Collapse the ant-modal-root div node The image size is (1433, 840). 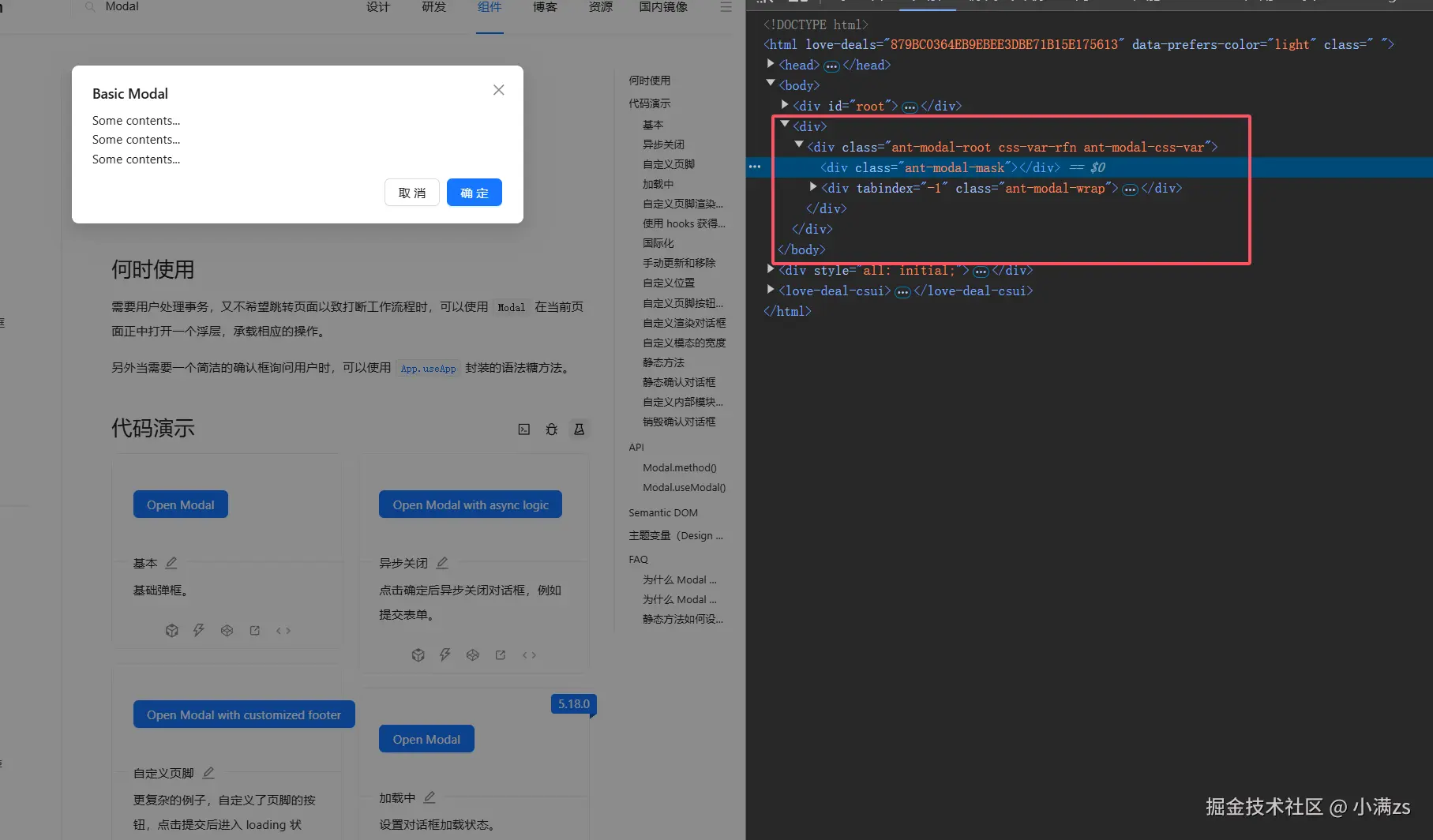pos(799,145)
